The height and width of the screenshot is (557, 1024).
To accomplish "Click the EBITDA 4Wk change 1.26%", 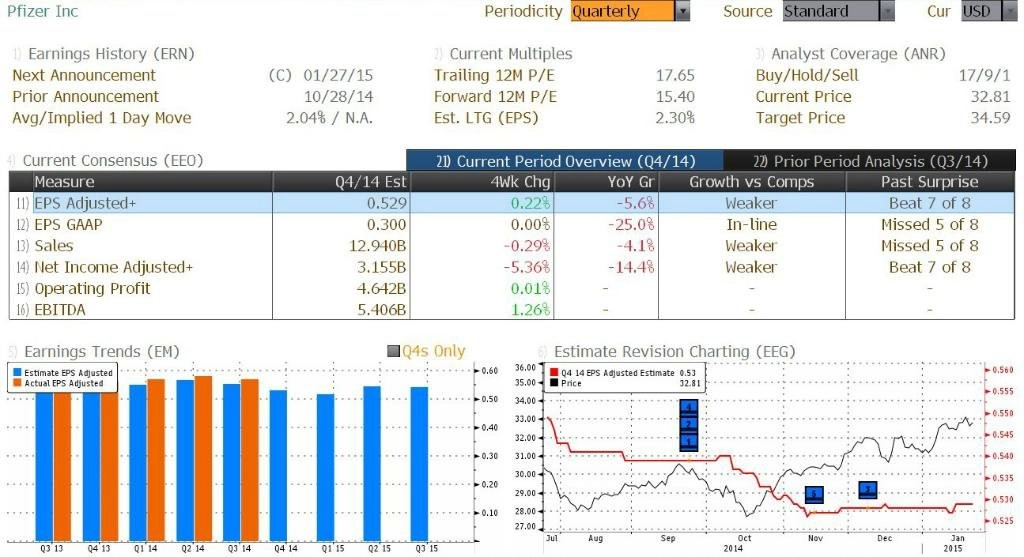I will click(x=530, y=310).
